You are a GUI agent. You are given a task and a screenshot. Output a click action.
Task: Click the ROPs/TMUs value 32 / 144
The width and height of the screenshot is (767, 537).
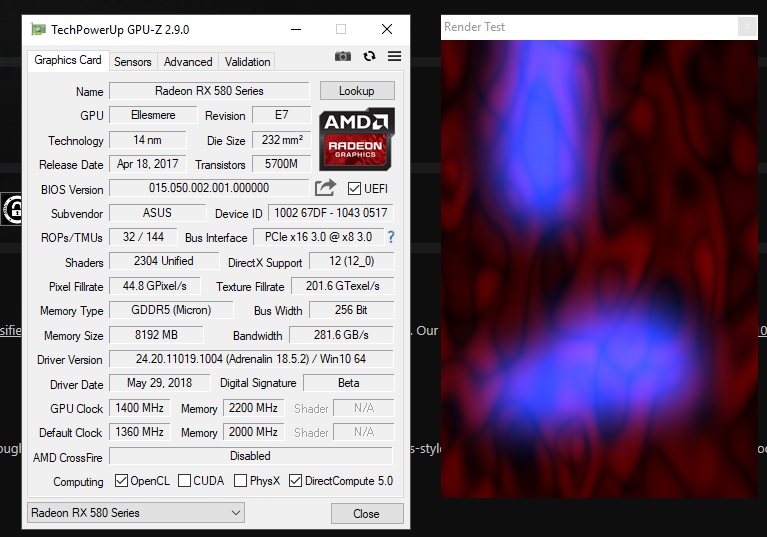[x=143, y=237]
